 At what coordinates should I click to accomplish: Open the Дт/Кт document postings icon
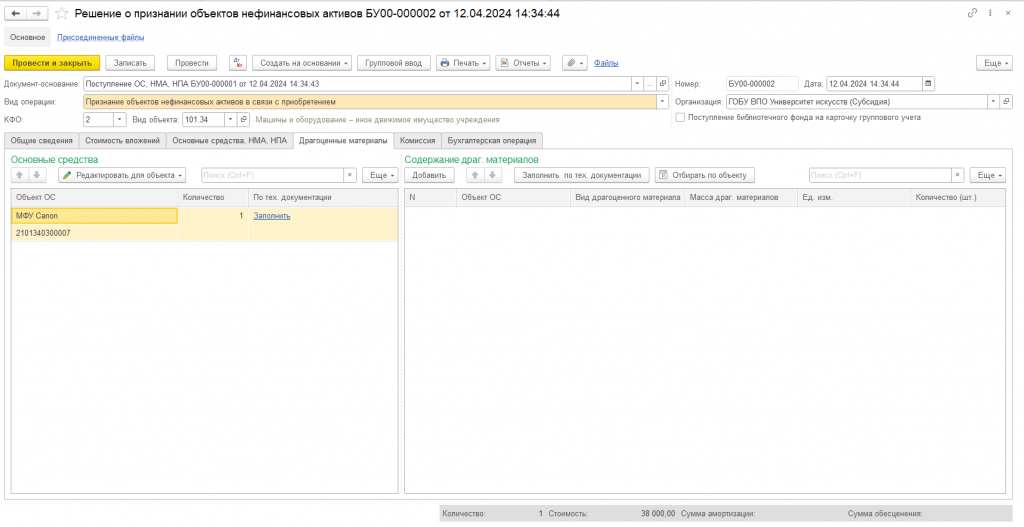238,63
